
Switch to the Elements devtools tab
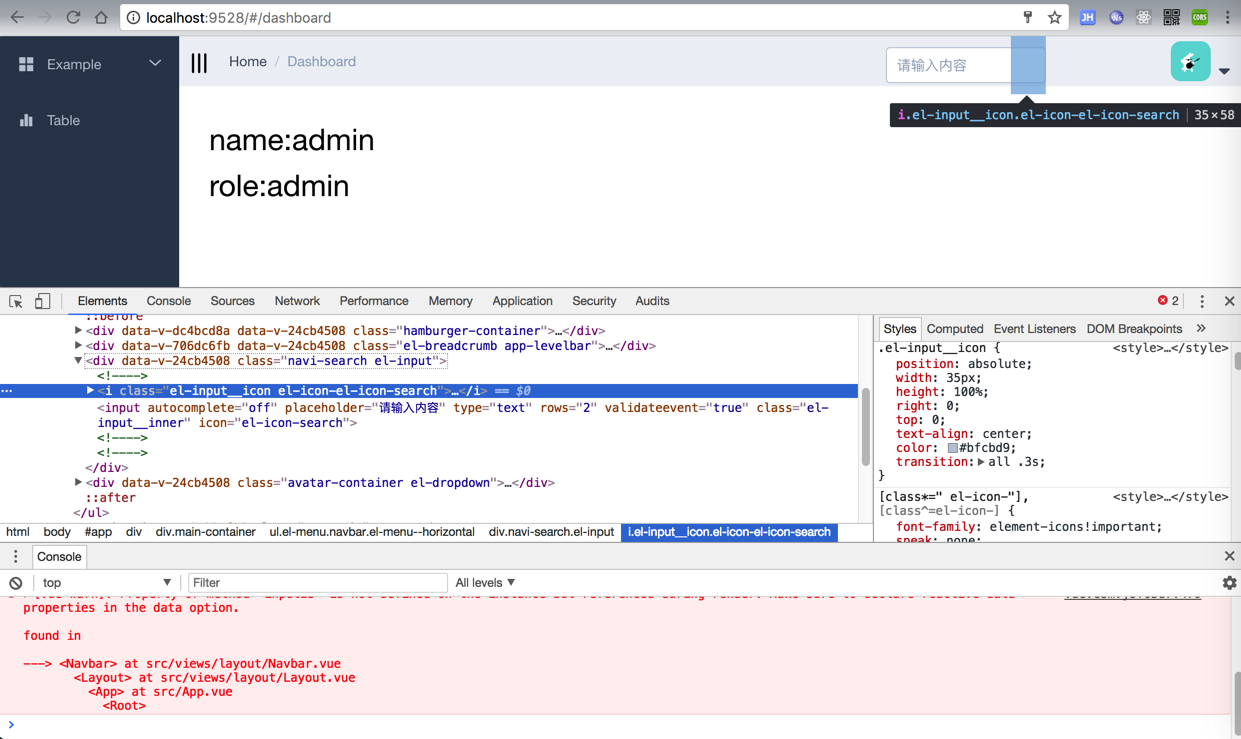point(102,301)
